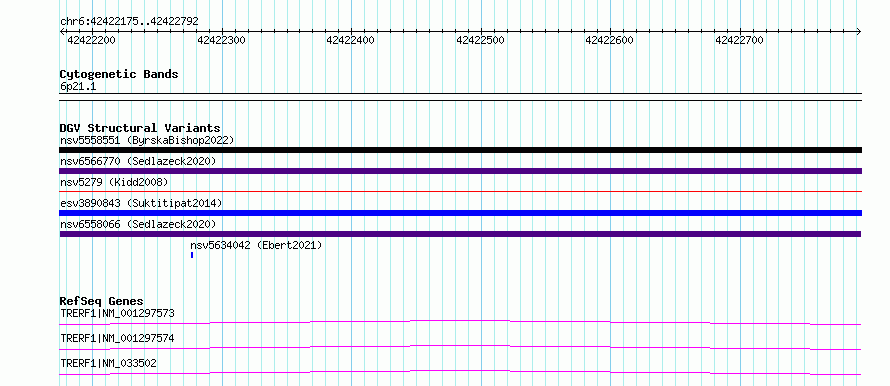Click the 6p21.1 band label
The height and width of the screenshot is (386, 890).
(78, 87)
